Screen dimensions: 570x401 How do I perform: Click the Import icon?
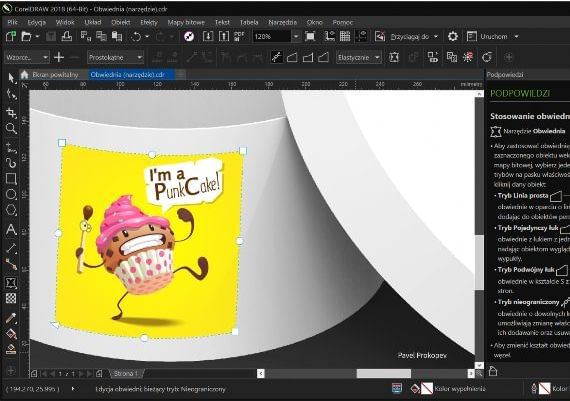click(x=208, y=36)
